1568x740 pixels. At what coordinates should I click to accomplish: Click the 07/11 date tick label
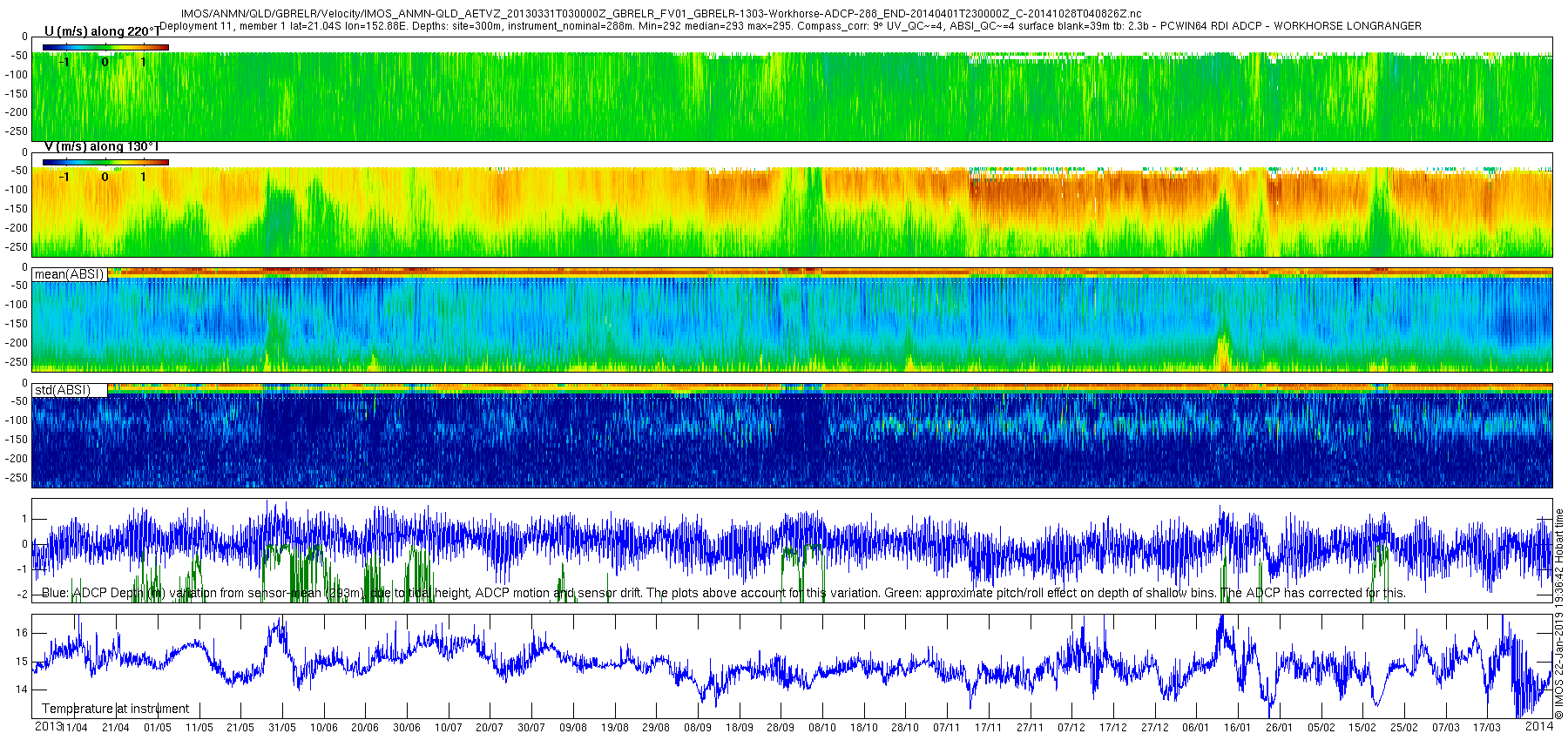point(946,728)
